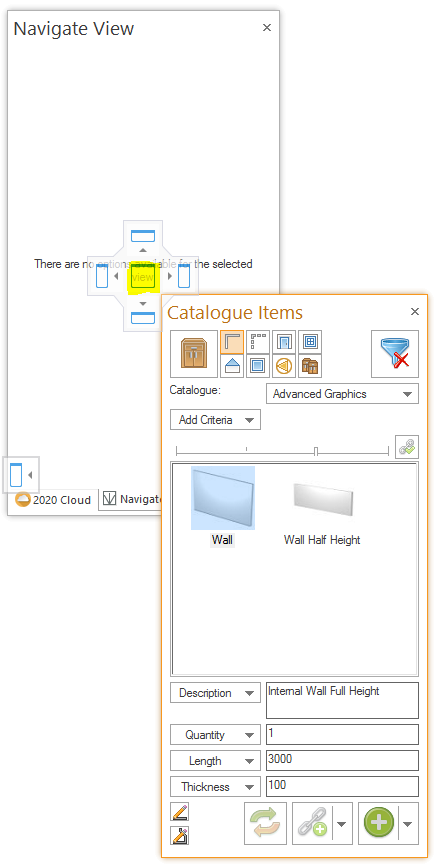Switch to the 2020 Cloud tab
Screen dimensions: 434x865
pyautogui.click(x=53, y=500)
